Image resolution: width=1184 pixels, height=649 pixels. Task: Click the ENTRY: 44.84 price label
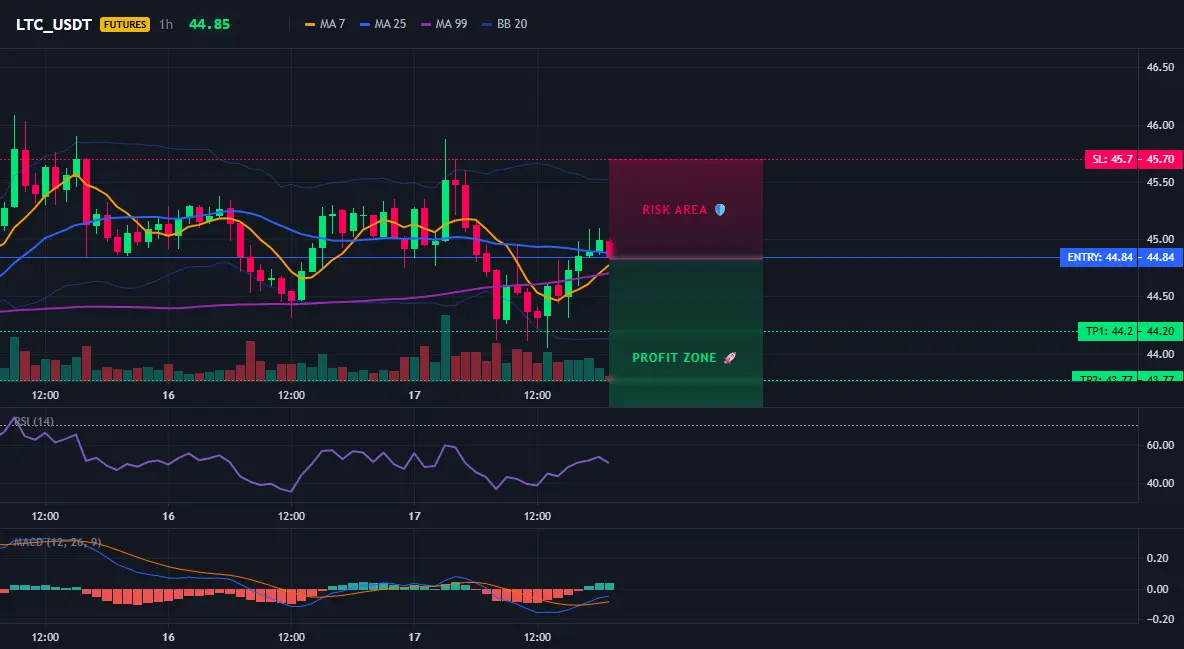pos(1099,258)
